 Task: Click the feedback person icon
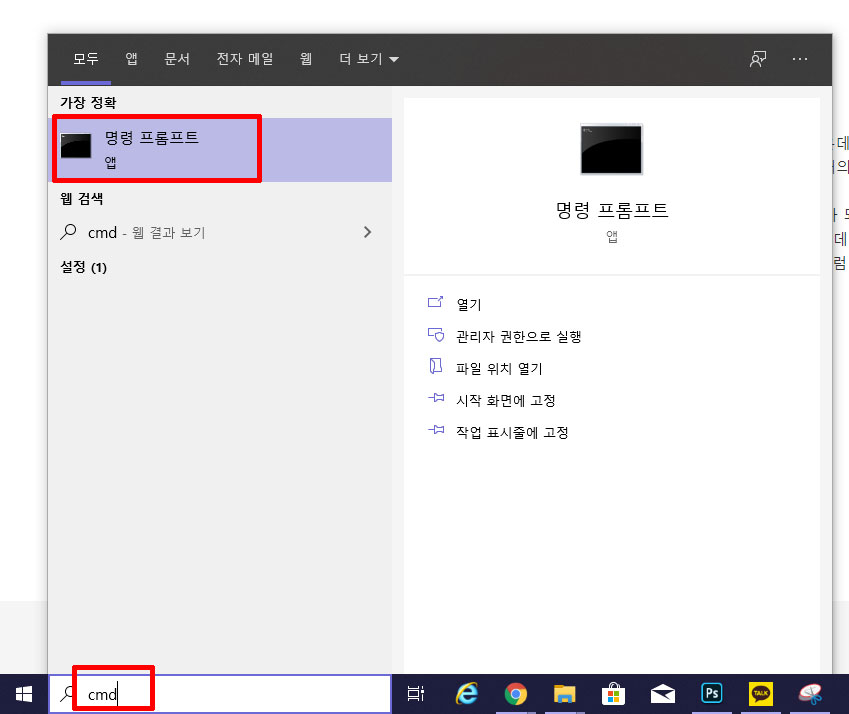(x=758, y=58)
